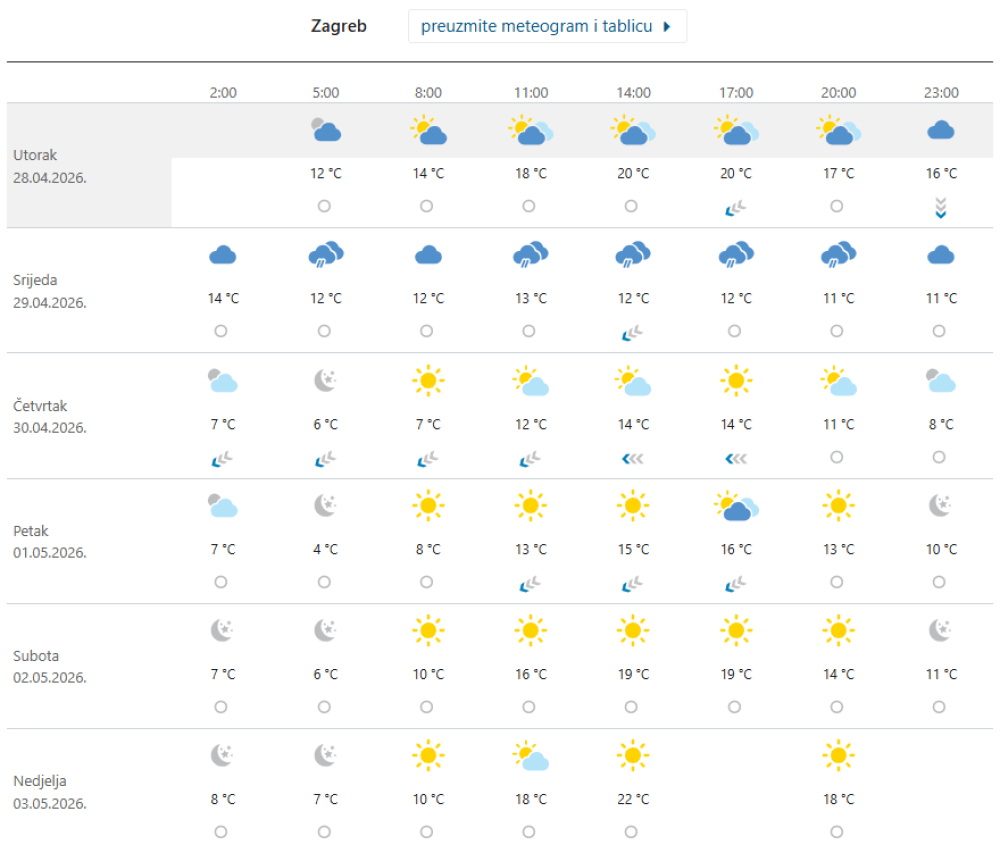Click calm wind circle for Sunday 20:00

838,832
